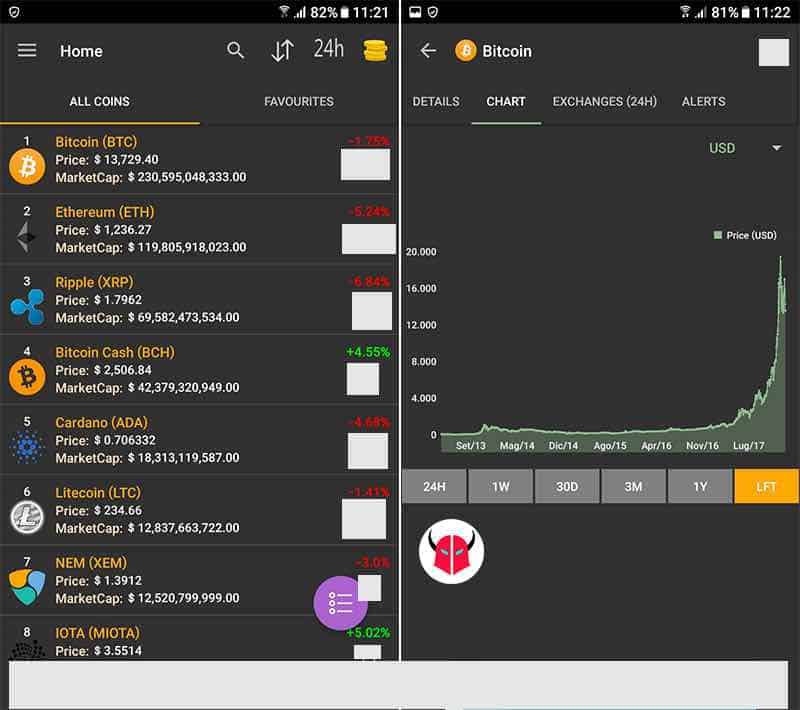Tap the NEM tri-color logo
This screenshot has width=800, height=710.
tap(27, 587)
